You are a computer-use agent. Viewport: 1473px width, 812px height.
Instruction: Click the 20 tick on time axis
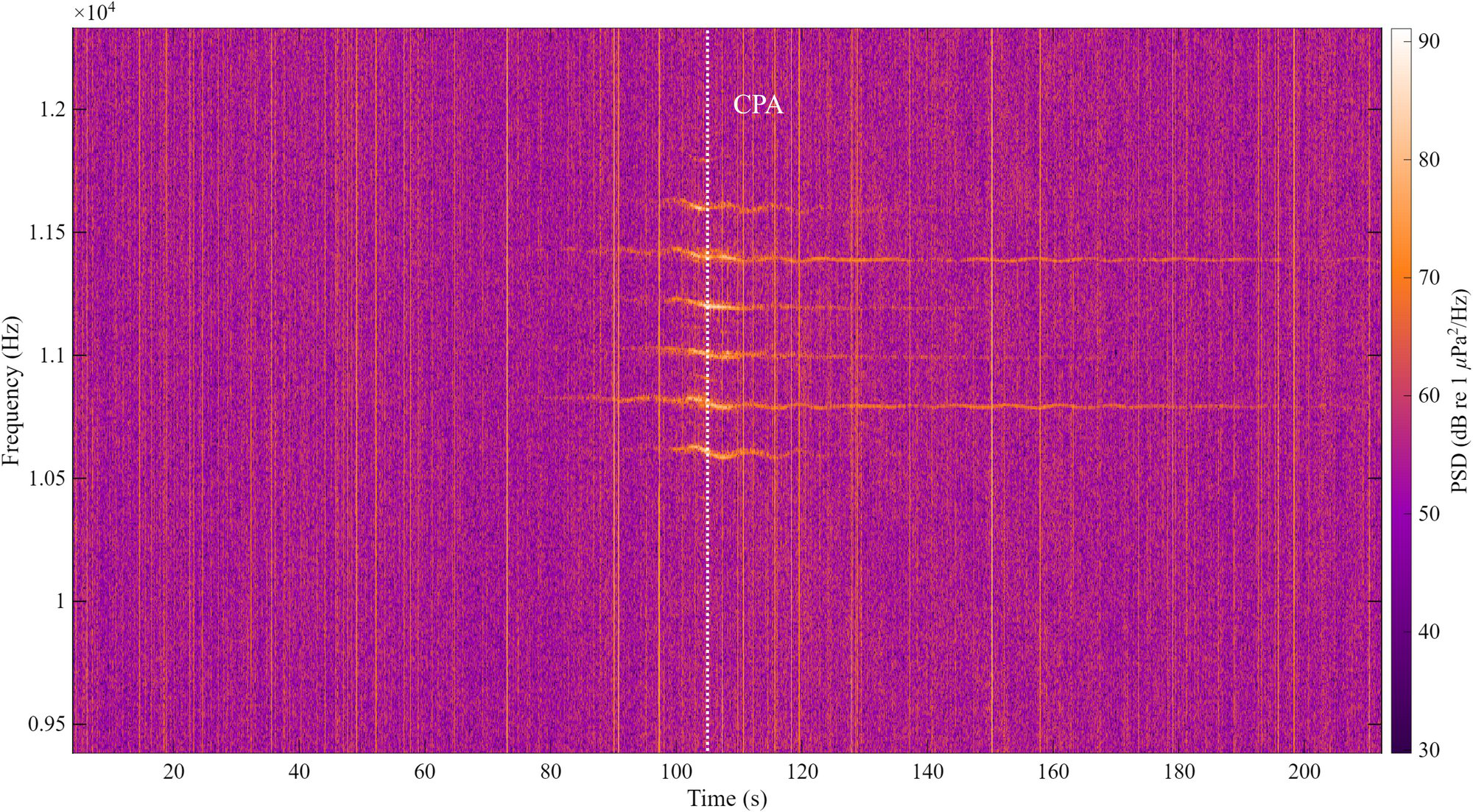pos(174,772)
